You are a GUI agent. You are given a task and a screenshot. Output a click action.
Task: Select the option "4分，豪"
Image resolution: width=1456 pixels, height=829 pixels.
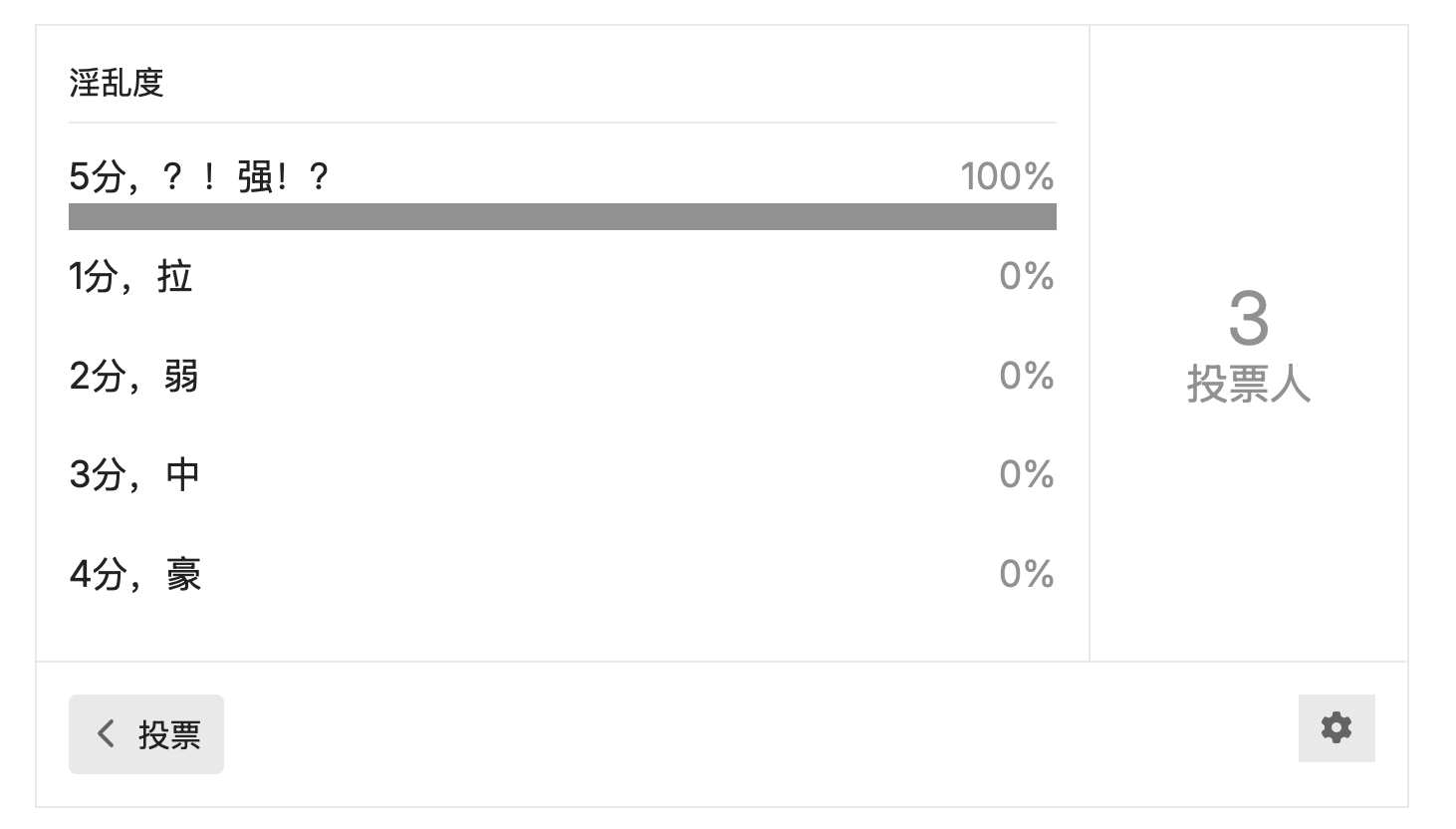point(134,574)
